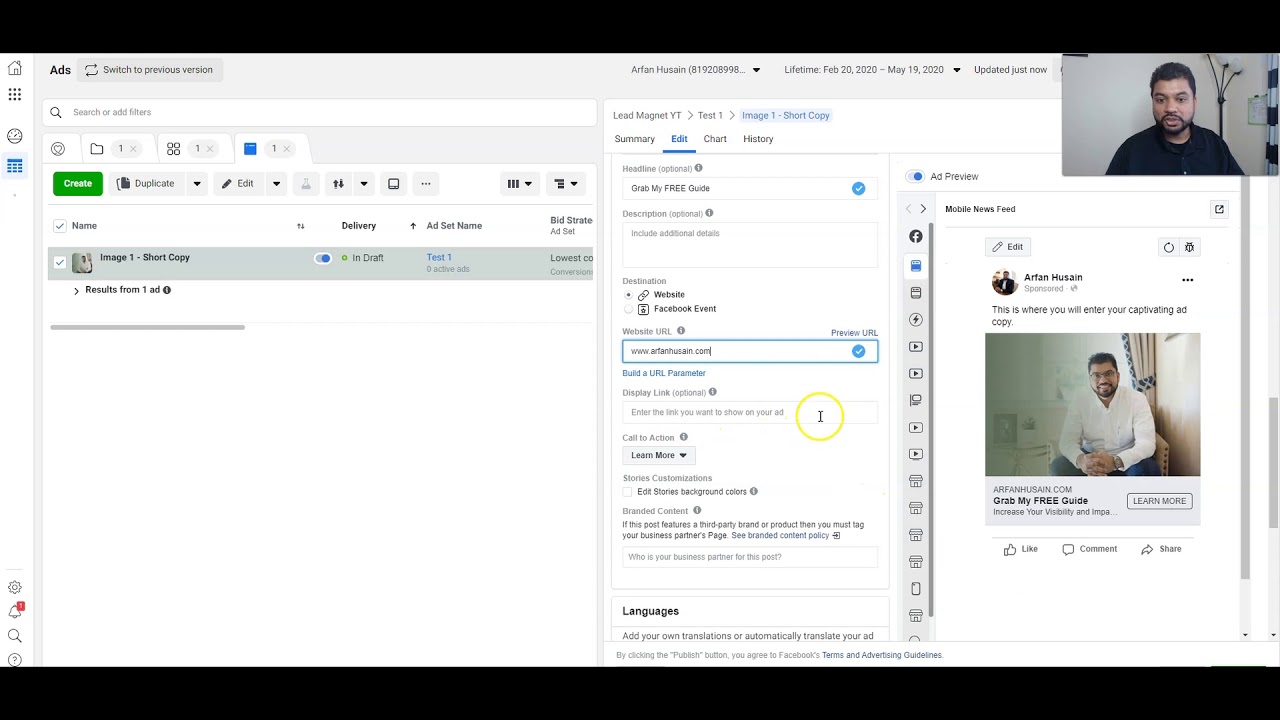This screenshot has height=720, width=1280.
Task: Click the Preview URL link
Action: point(854,333)
